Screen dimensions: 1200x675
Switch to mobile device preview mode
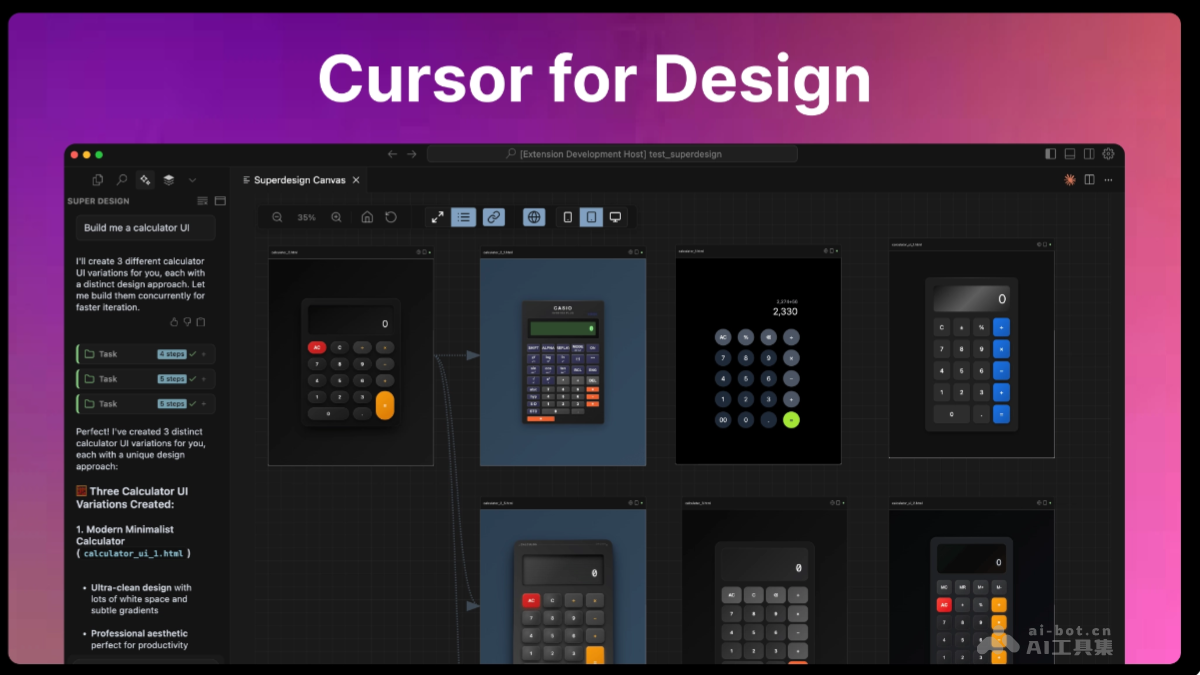pyautogui.click(x=566, y=217)
